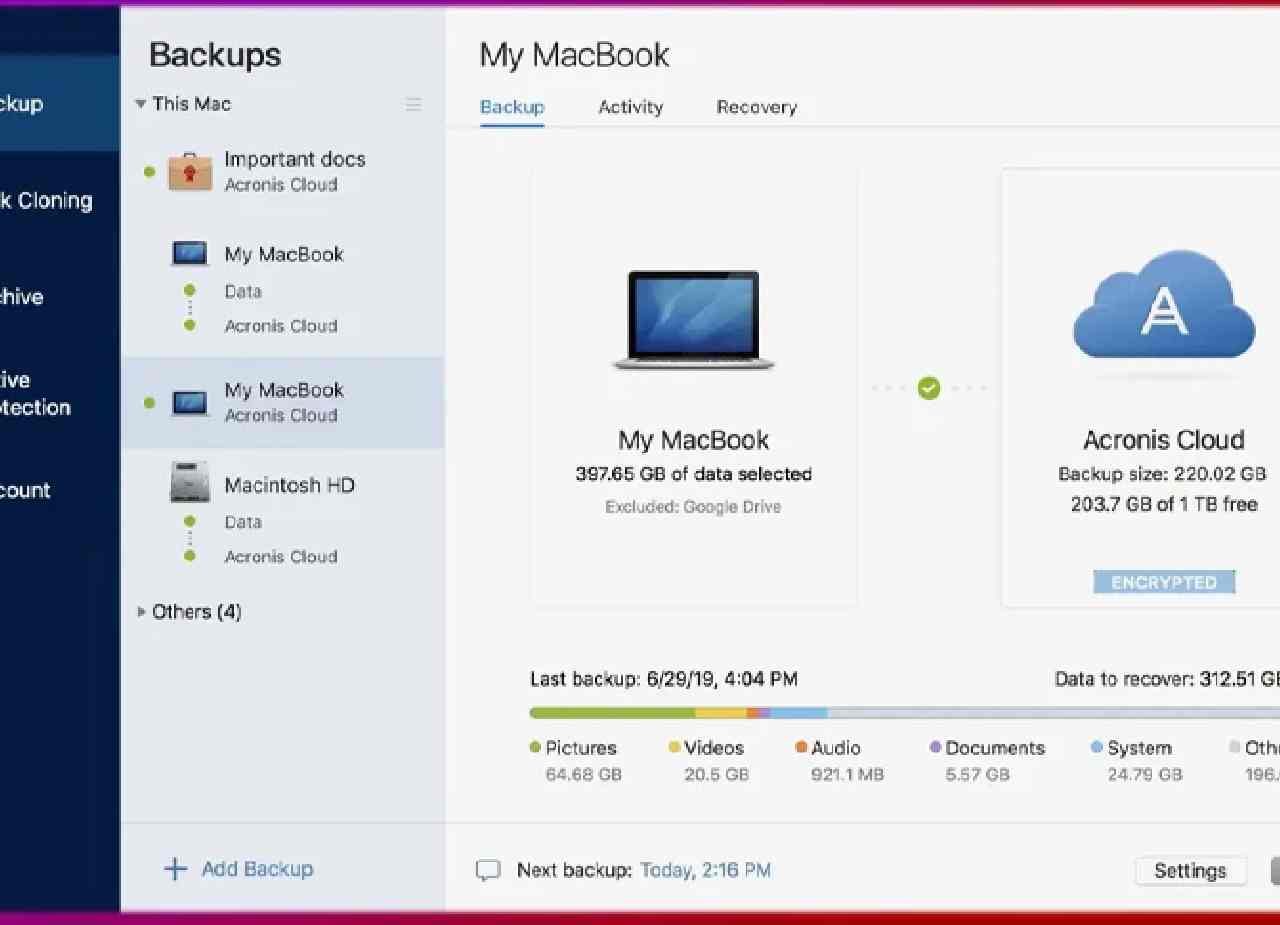
Task: Click the '921.1 MB' Audio value
Action: 847,774
